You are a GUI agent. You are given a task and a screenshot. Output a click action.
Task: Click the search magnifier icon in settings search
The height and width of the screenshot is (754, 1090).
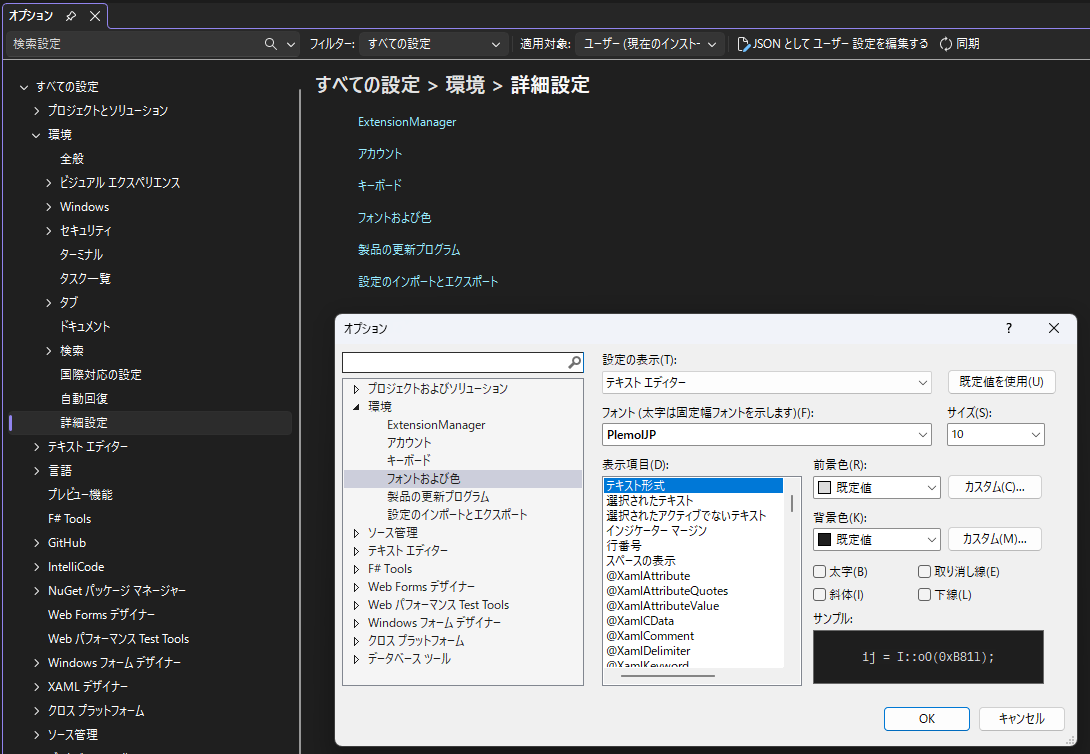pyautogui.click(x=270, y=44)
